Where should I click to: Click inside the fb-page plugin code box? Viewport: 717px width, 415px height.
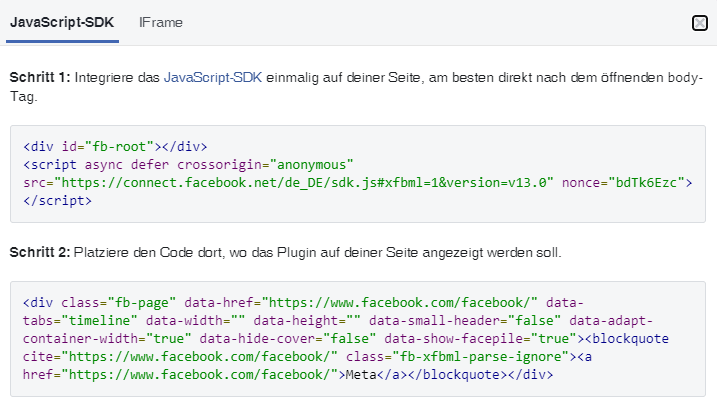pyautogui.click(x=358, y=339)
